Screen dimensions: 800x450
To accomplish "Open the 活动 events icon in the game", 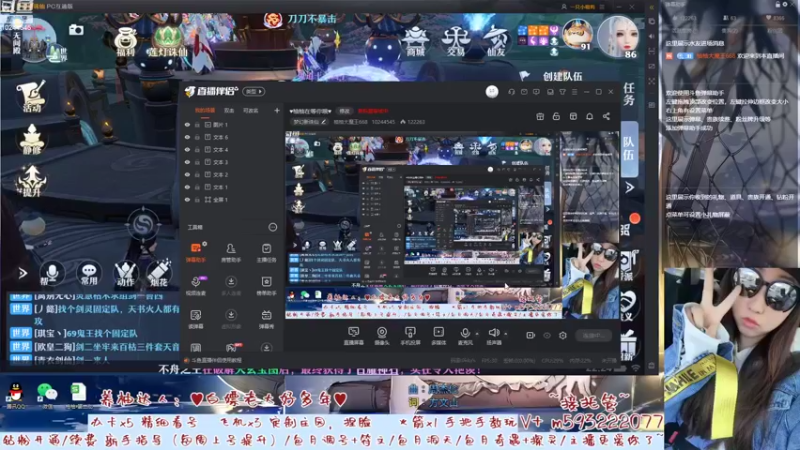I will coord(32,96).
